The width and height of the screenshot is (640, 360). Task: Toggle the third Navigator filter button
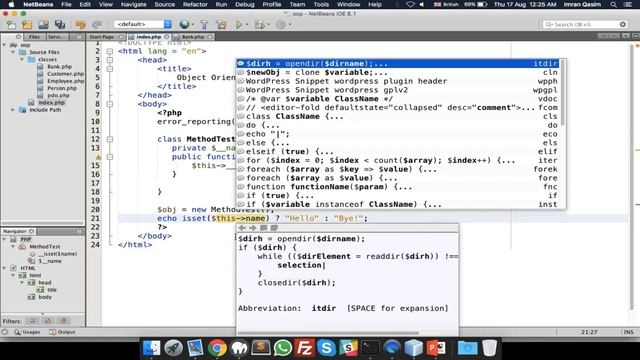click(63, 321)
